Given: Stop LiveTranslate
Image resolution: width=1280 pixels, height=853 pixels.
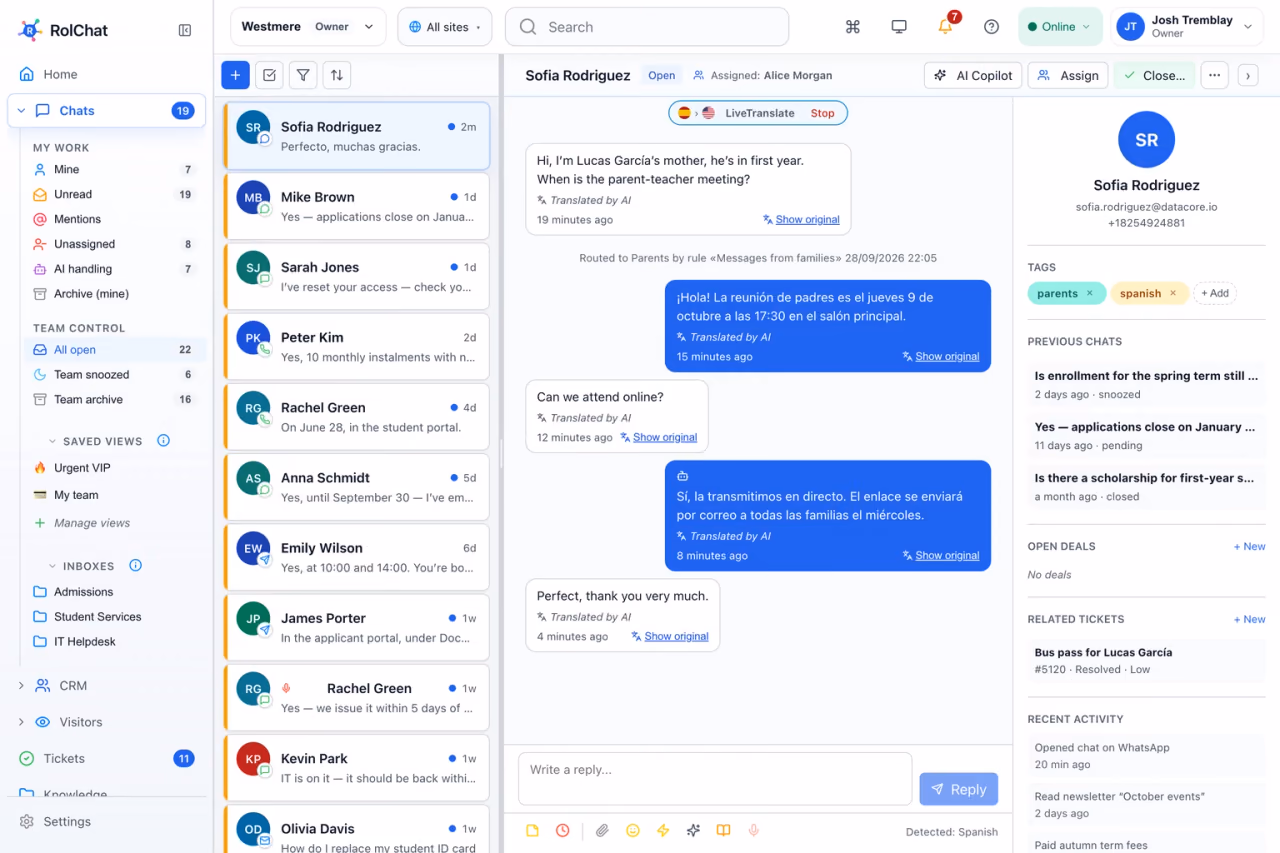Looking at the screenshot, I should click(822, 113).
